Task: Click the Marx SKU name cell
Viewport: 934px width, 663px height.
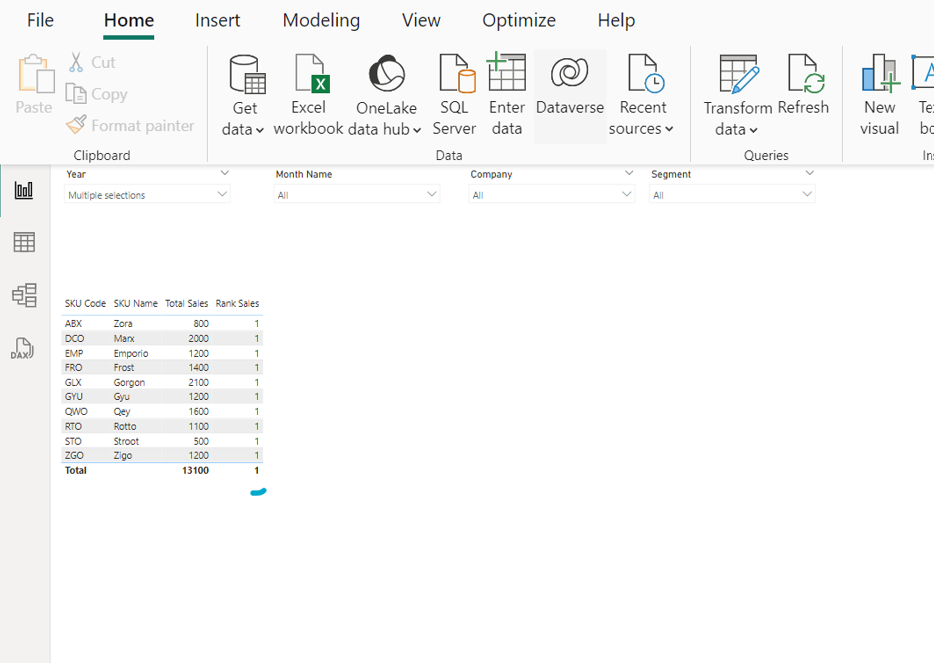Action: pos(124,338)
